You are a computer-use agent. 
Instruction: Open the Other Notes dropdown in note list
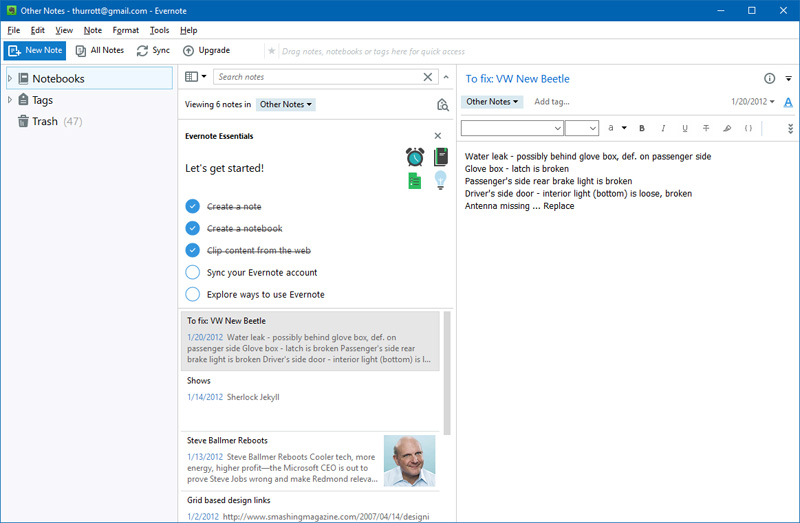[286, 104]
